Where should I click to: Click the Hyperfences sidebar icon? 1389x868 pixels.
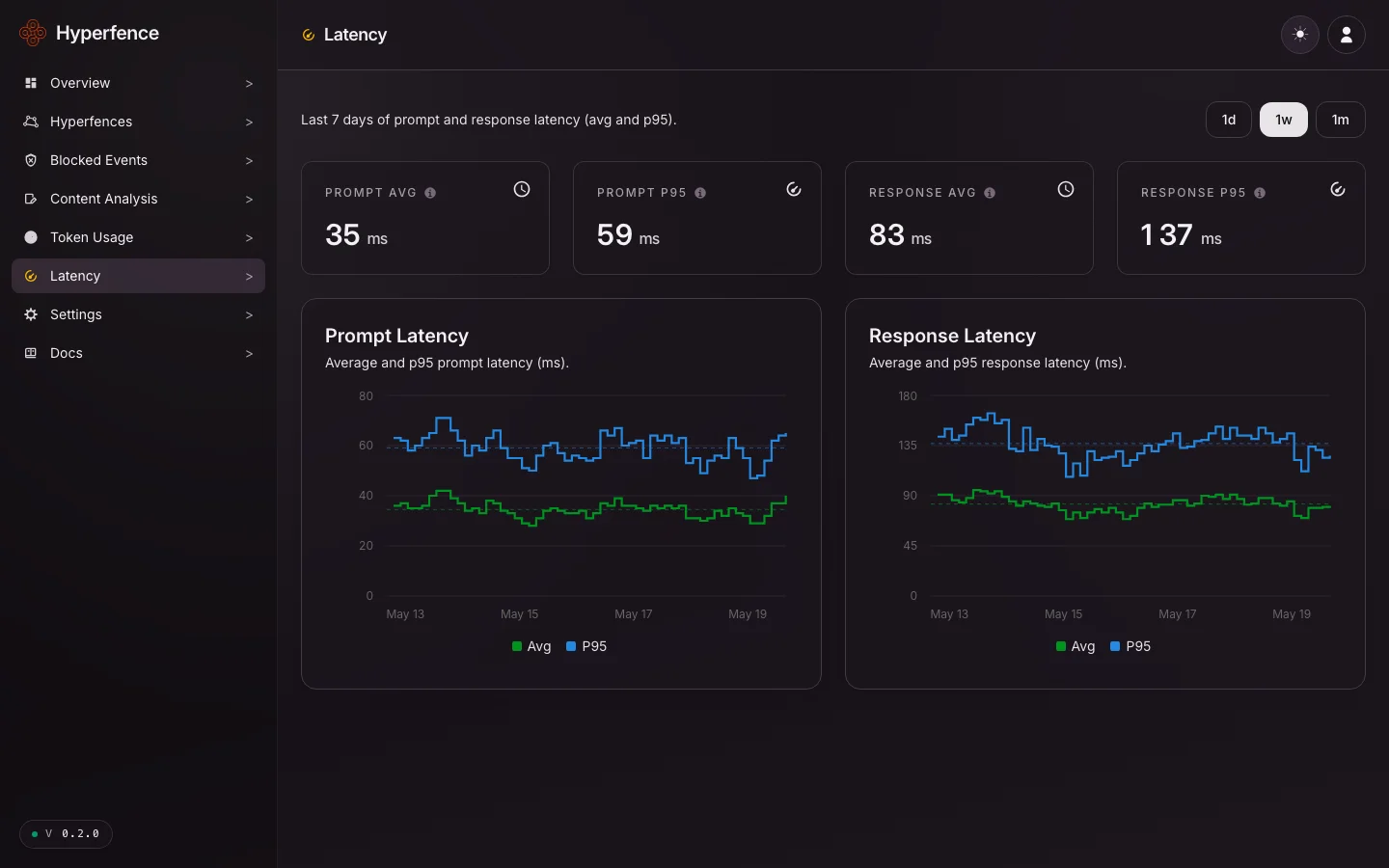31,122
